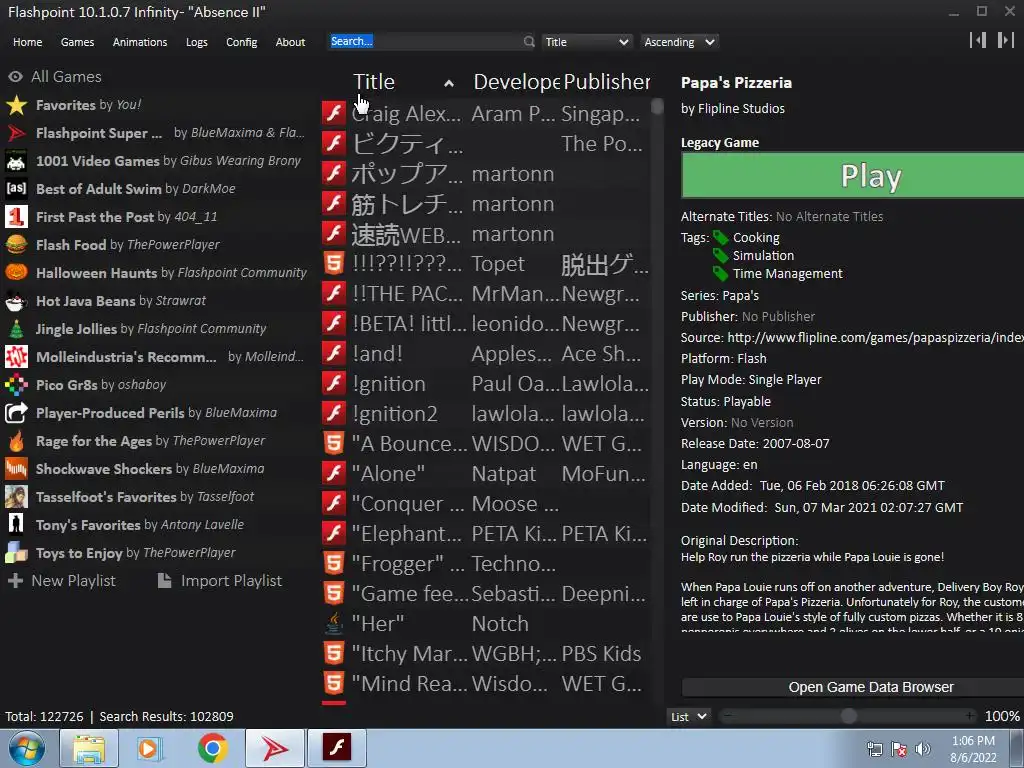Click Open Game Data Browser button
Image resolution: width=1024 pixels, height=768 pixels.
click(x=853, y=687)
